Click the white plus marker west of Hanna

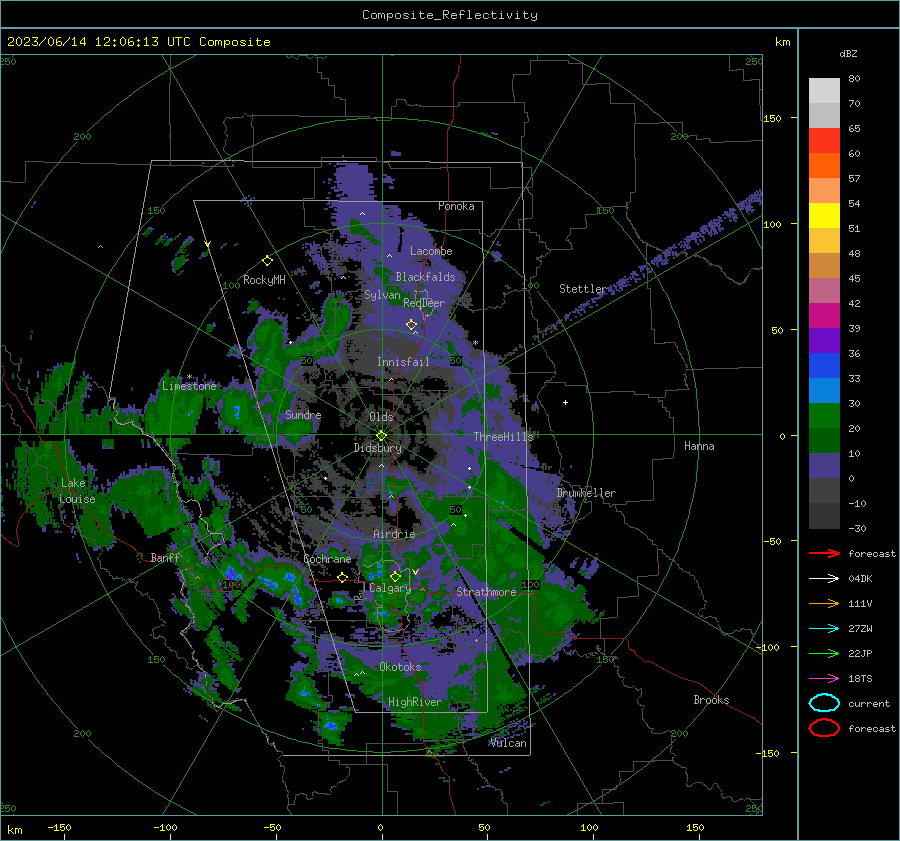click(565, 402)
